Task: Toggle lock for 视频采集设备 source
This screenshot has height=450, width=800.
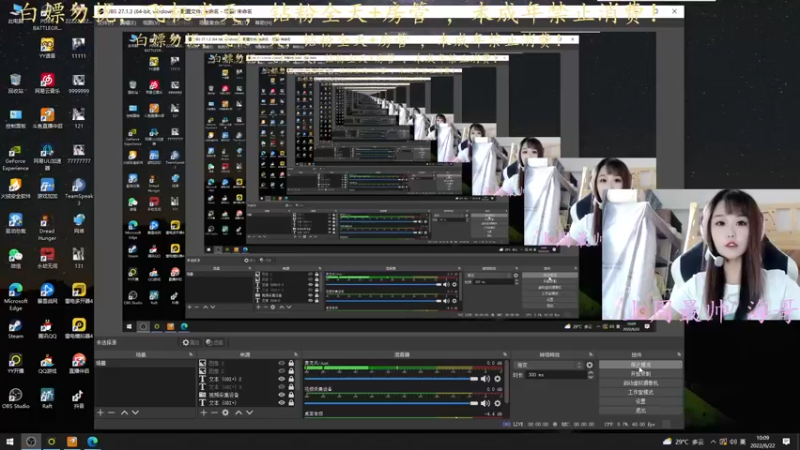Action: (x=291, y=395)
